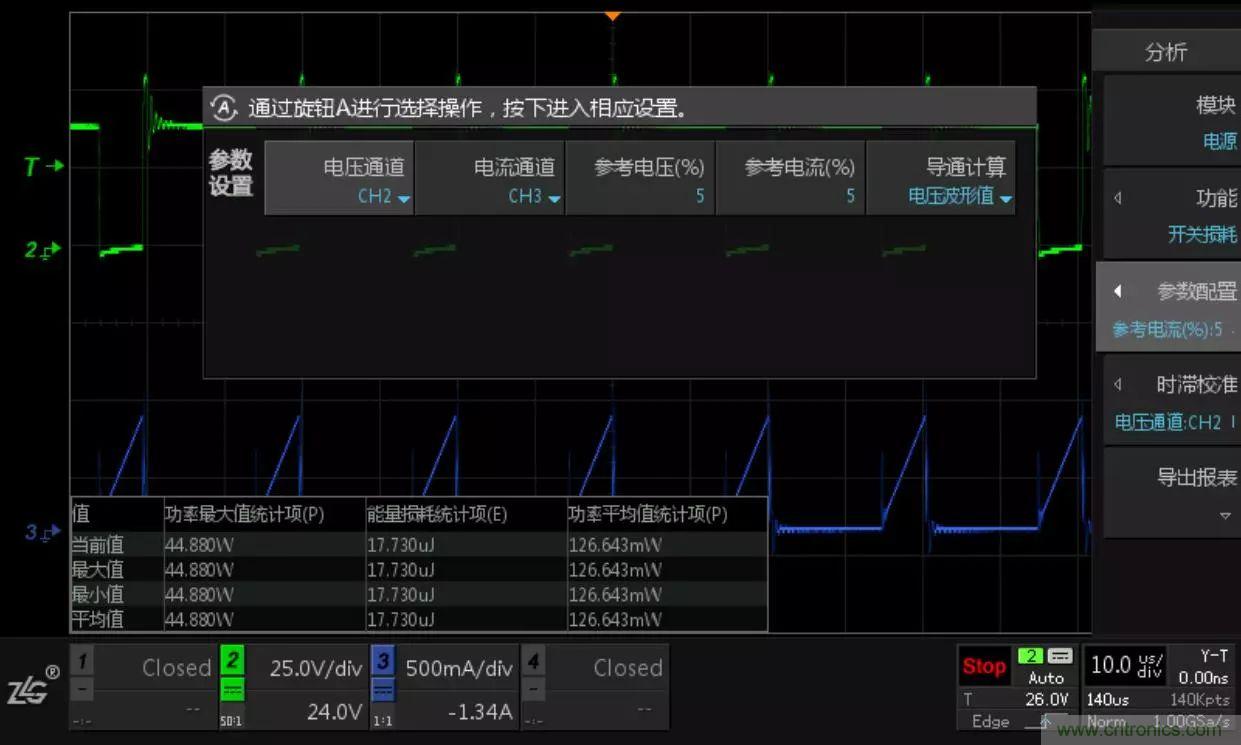Toggle the green trigger source 2 indicator
Screen dimensions: 1241x745
[1029, 659]
